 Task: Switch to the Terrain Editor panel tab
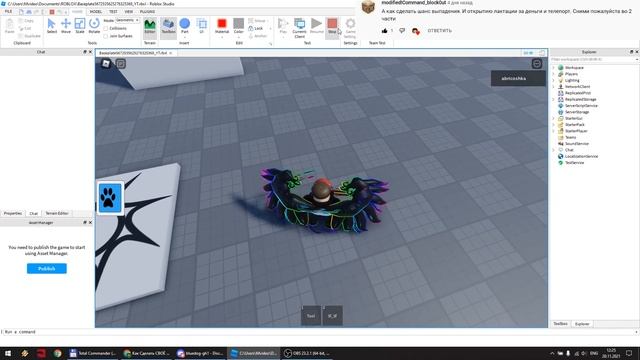[57, 213]
